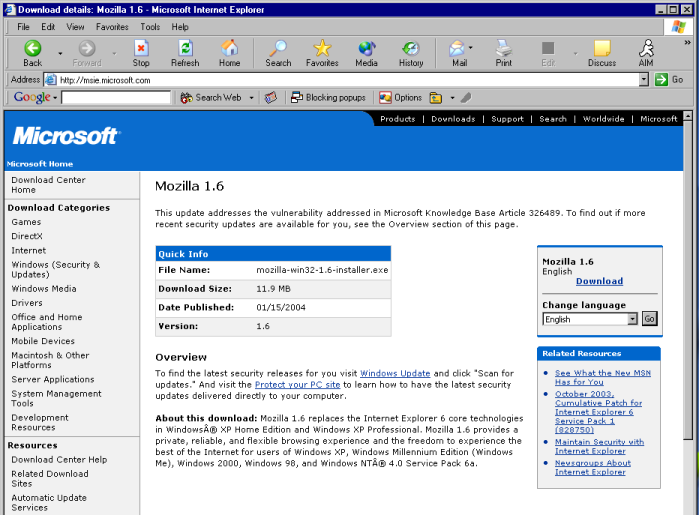
Task: Select Drivers download category
Action: tap(27, 303)
